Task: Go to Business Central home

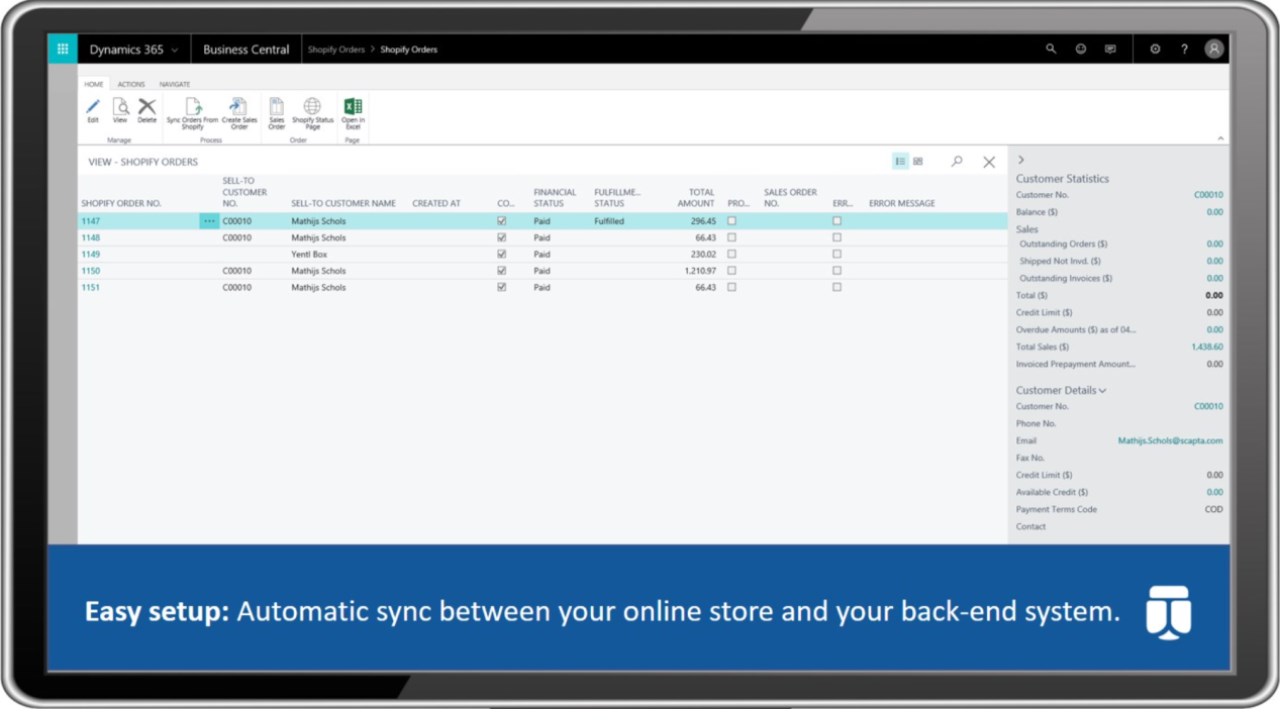Action: [246, 49]
